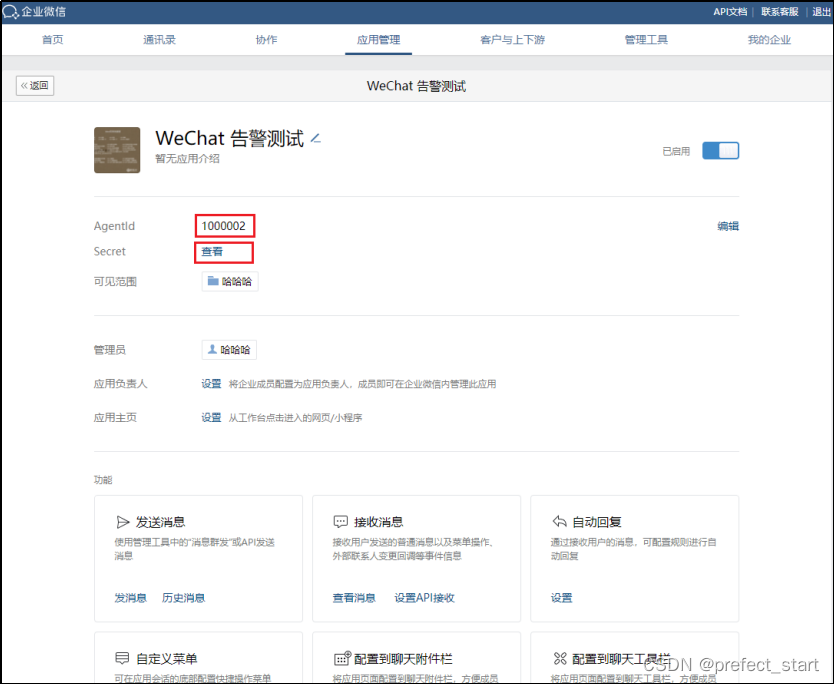The width and height of the screenshot is (834, 684).
Task: Click the 发送消息 paper plane icon
Action: point(123,522)
